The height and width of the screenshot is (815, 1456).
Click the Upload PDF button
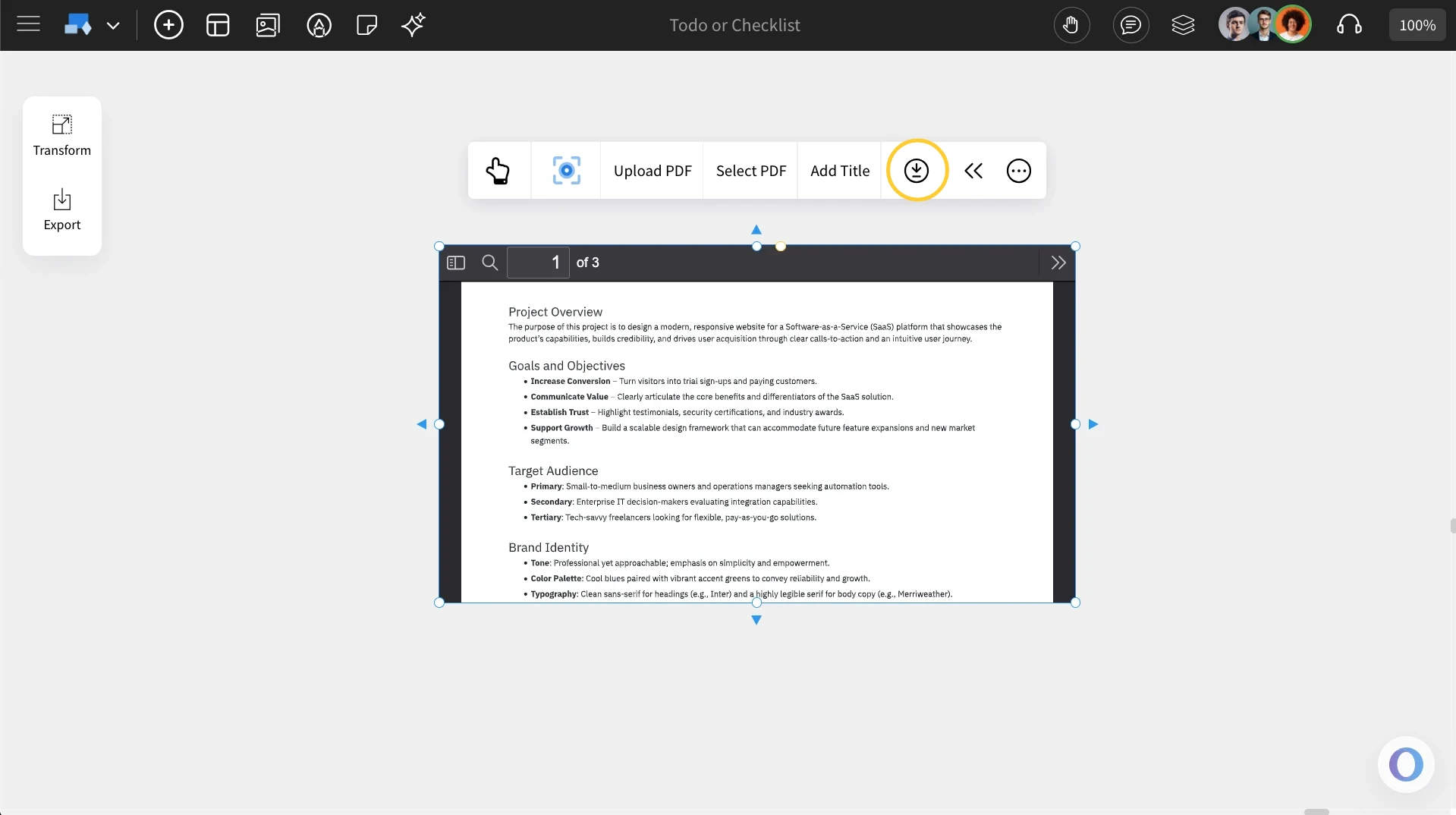[x=653, y=171]
